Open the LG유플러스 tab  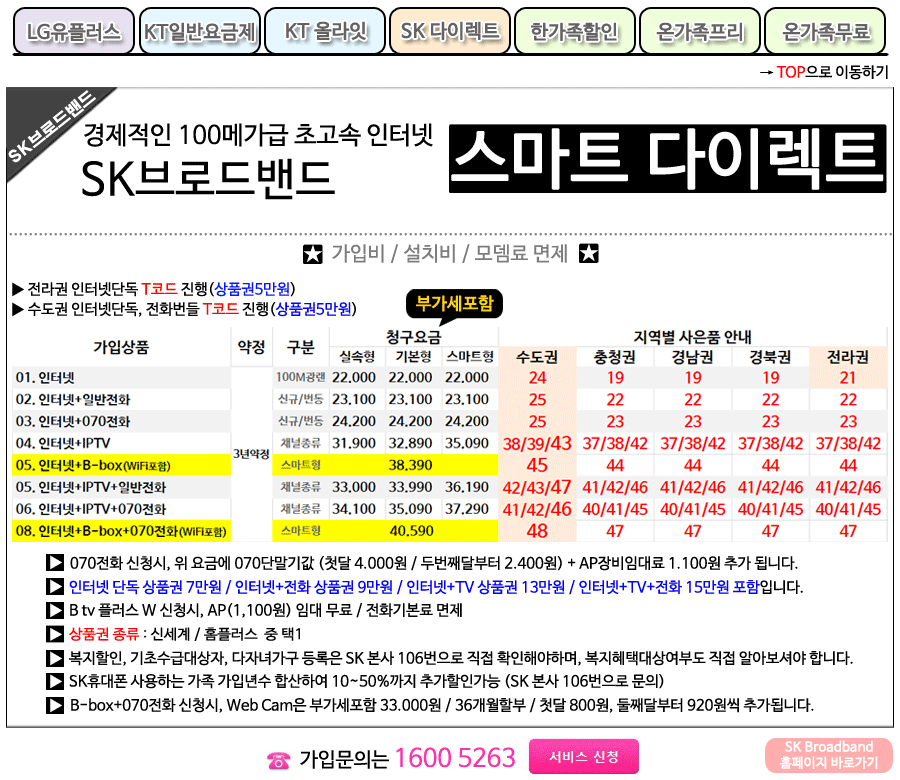pyautogui.click(x=73, y=32)
